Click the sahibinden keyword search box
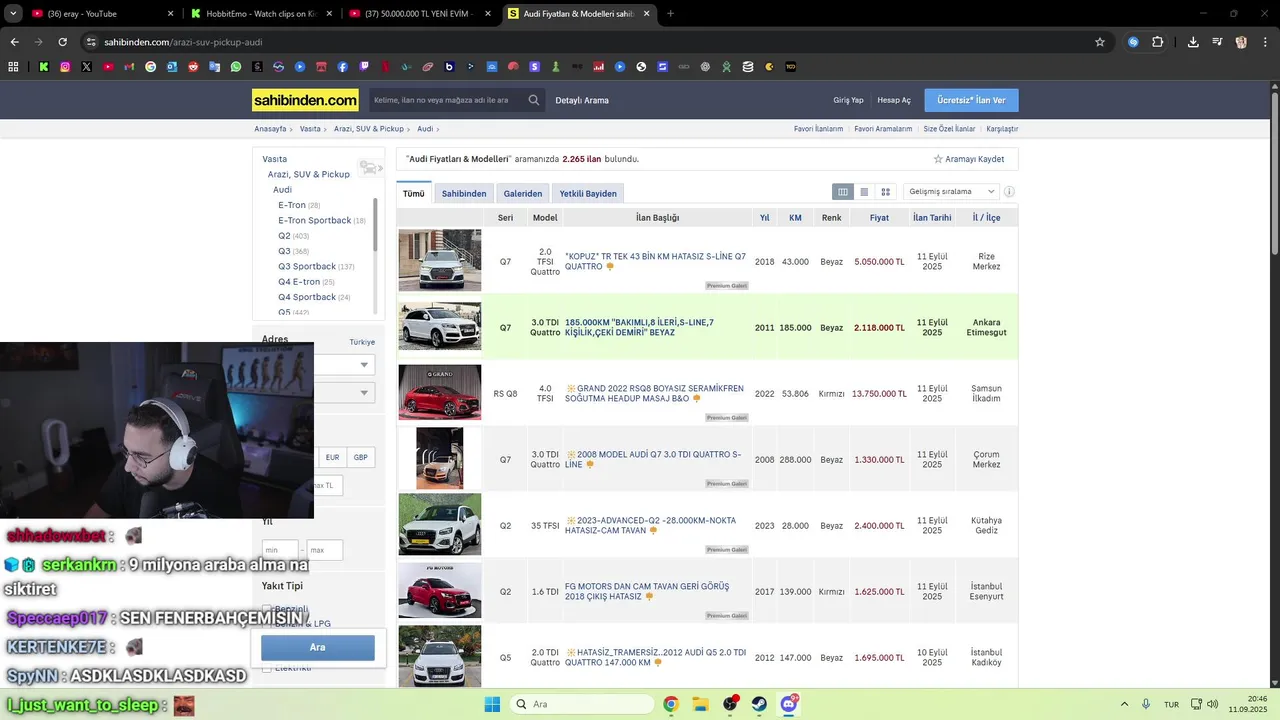Image resolution: width=1280 pixels, height=720 pixels. click(x=446, y=100)
